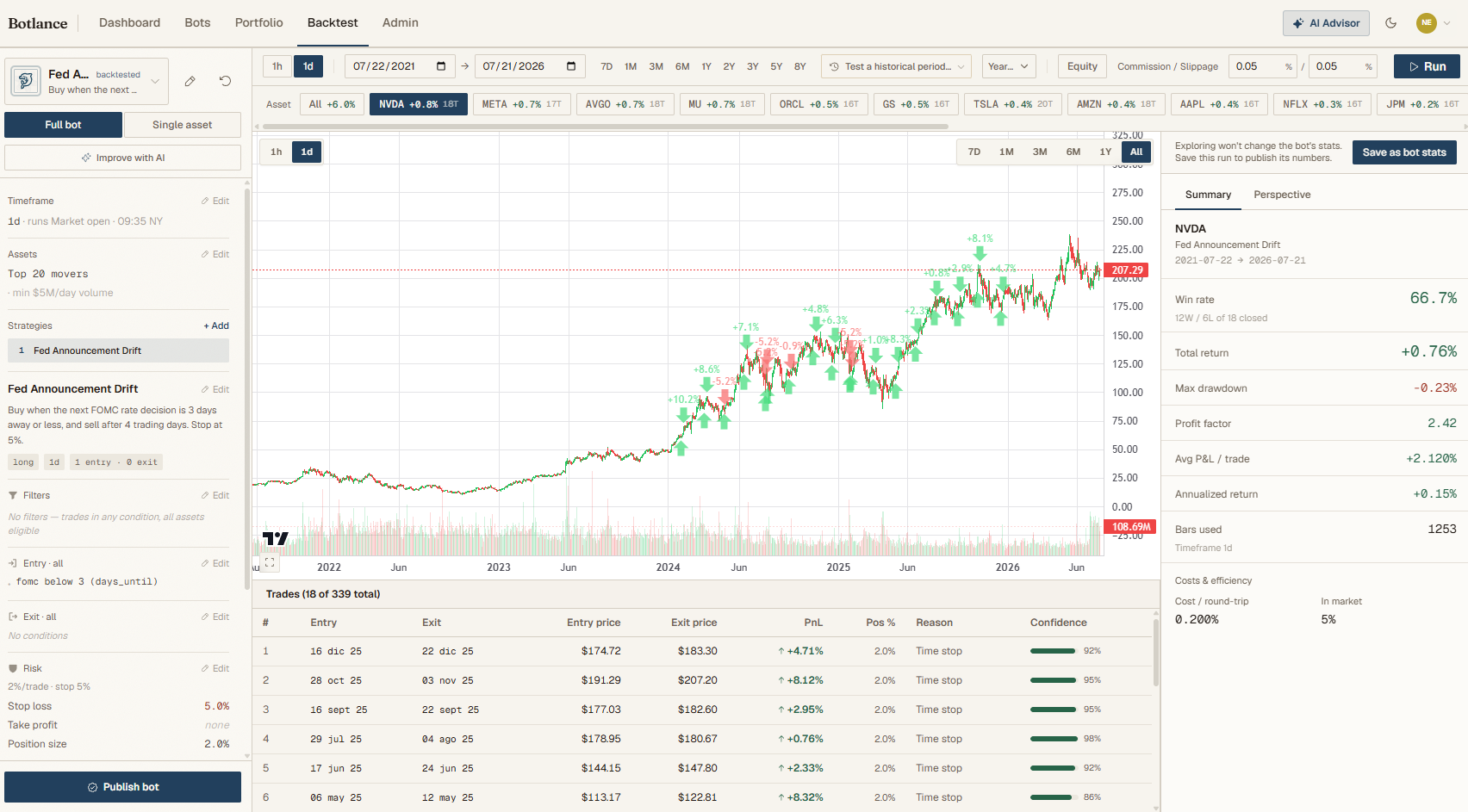Edit the Filters section
Screen dimensions: 1468x812
point(215,495)
